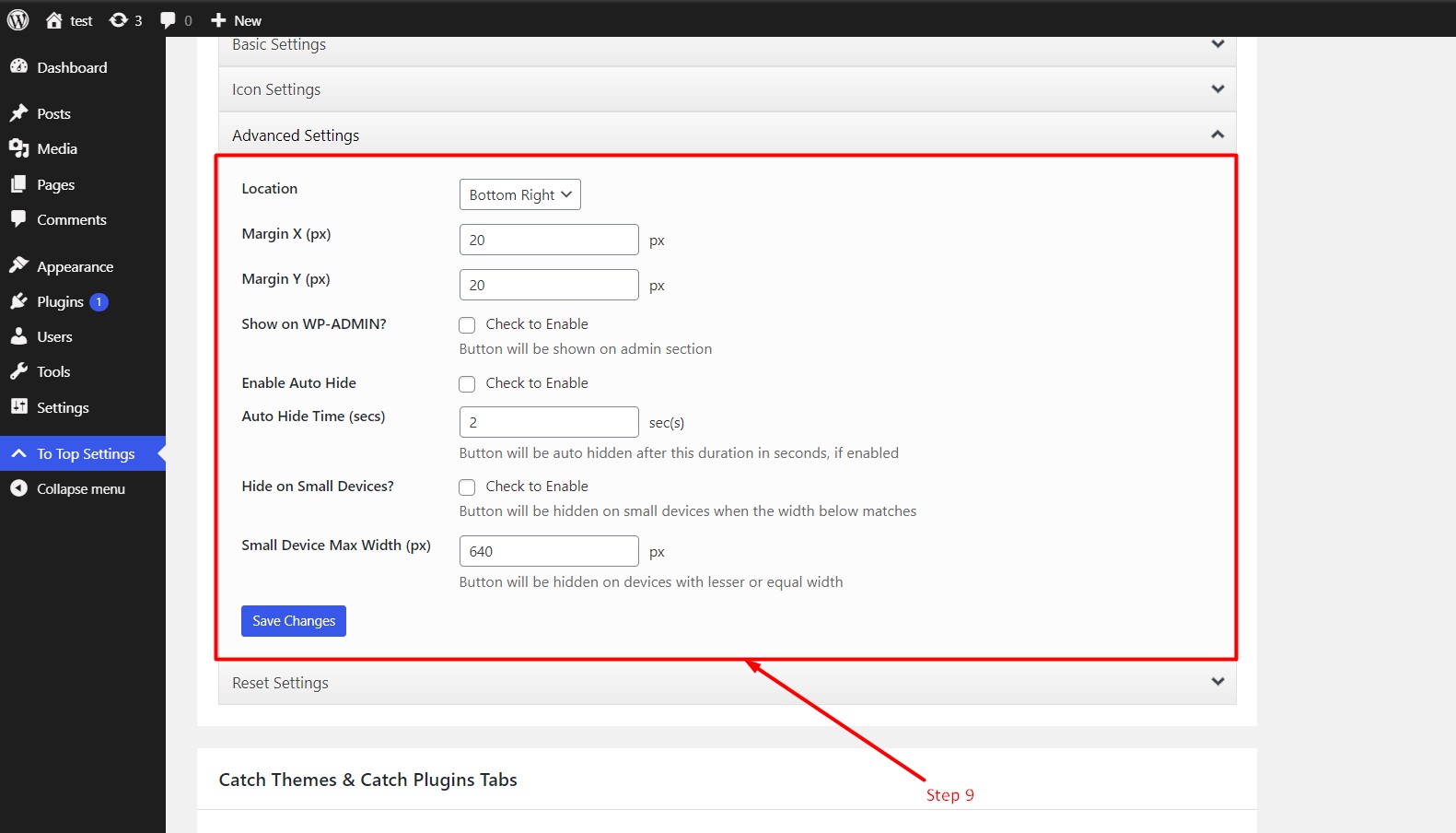Click the Tools wrench icon
Image resolution: width=1456 pixels, height=833 pixels.
coord(18,371)
